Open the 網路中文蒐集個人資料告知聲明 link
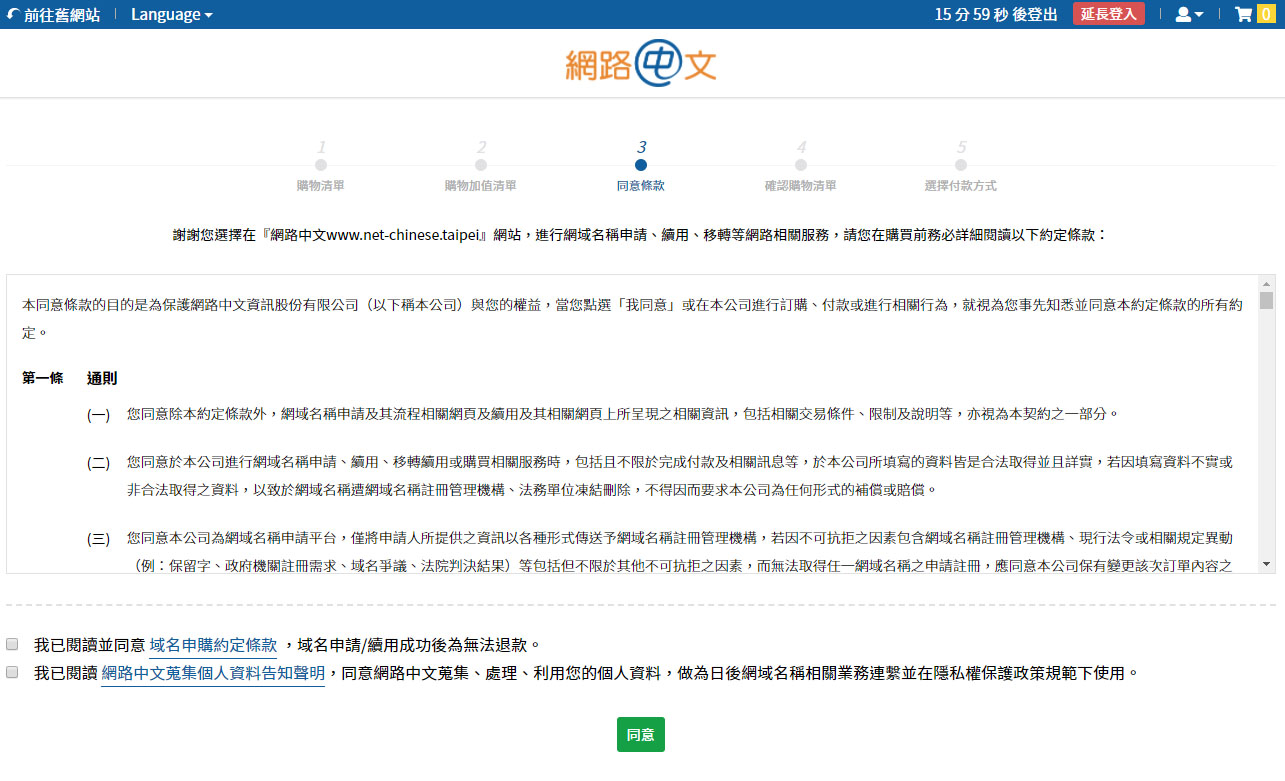Viewport: 1285px width, 781px height. pyautogui.click(x=213, y=674)
